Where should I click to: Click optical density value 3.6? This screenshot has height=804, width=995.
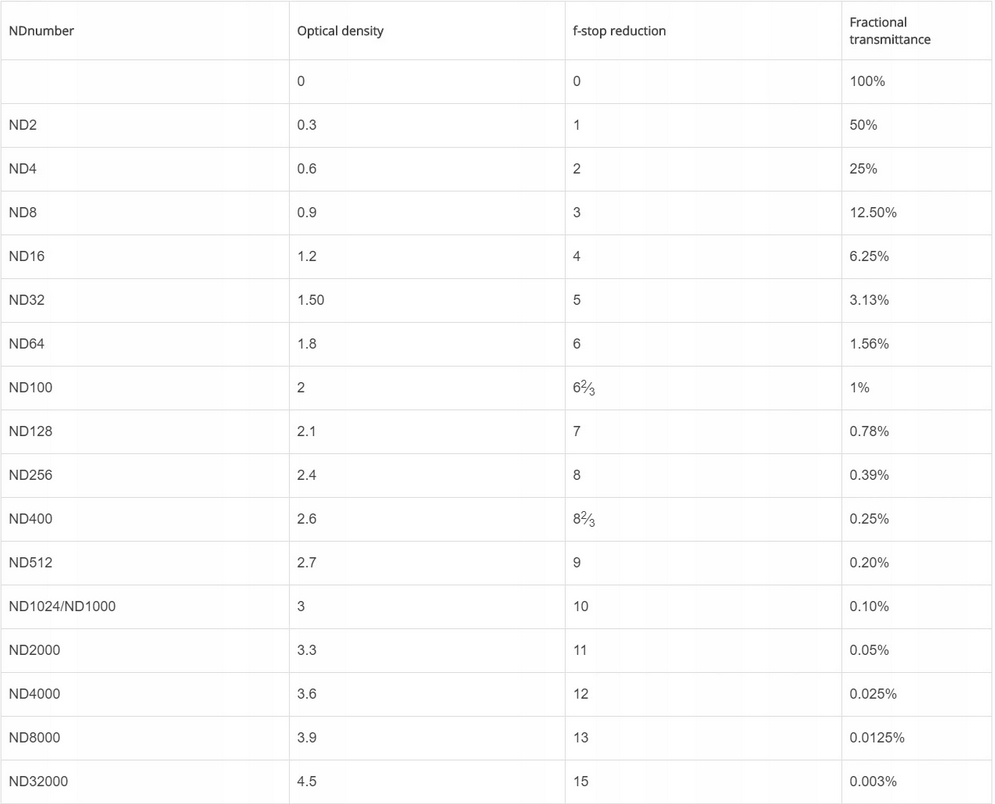[307, 694]
